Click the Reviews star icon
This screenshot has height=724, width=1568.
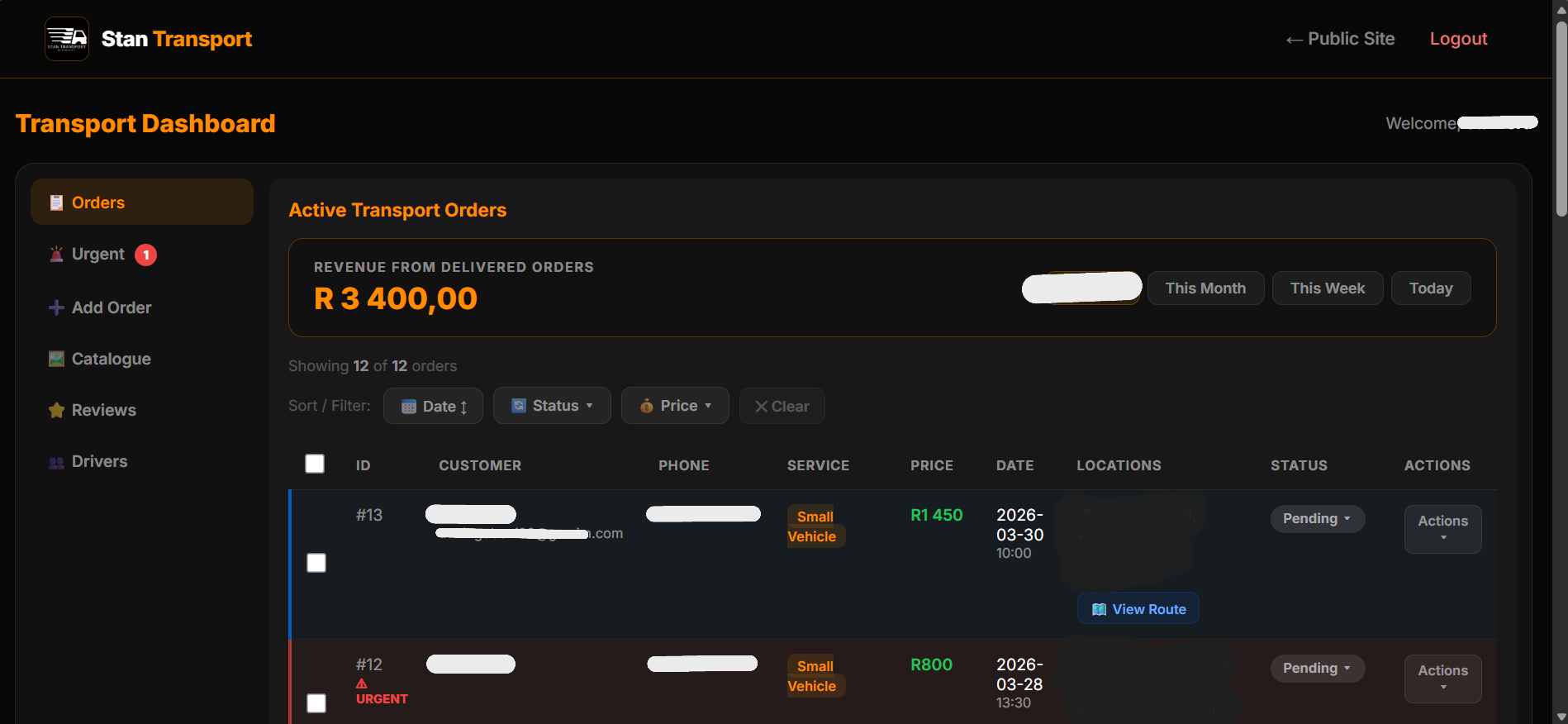(x=56, y=410)
